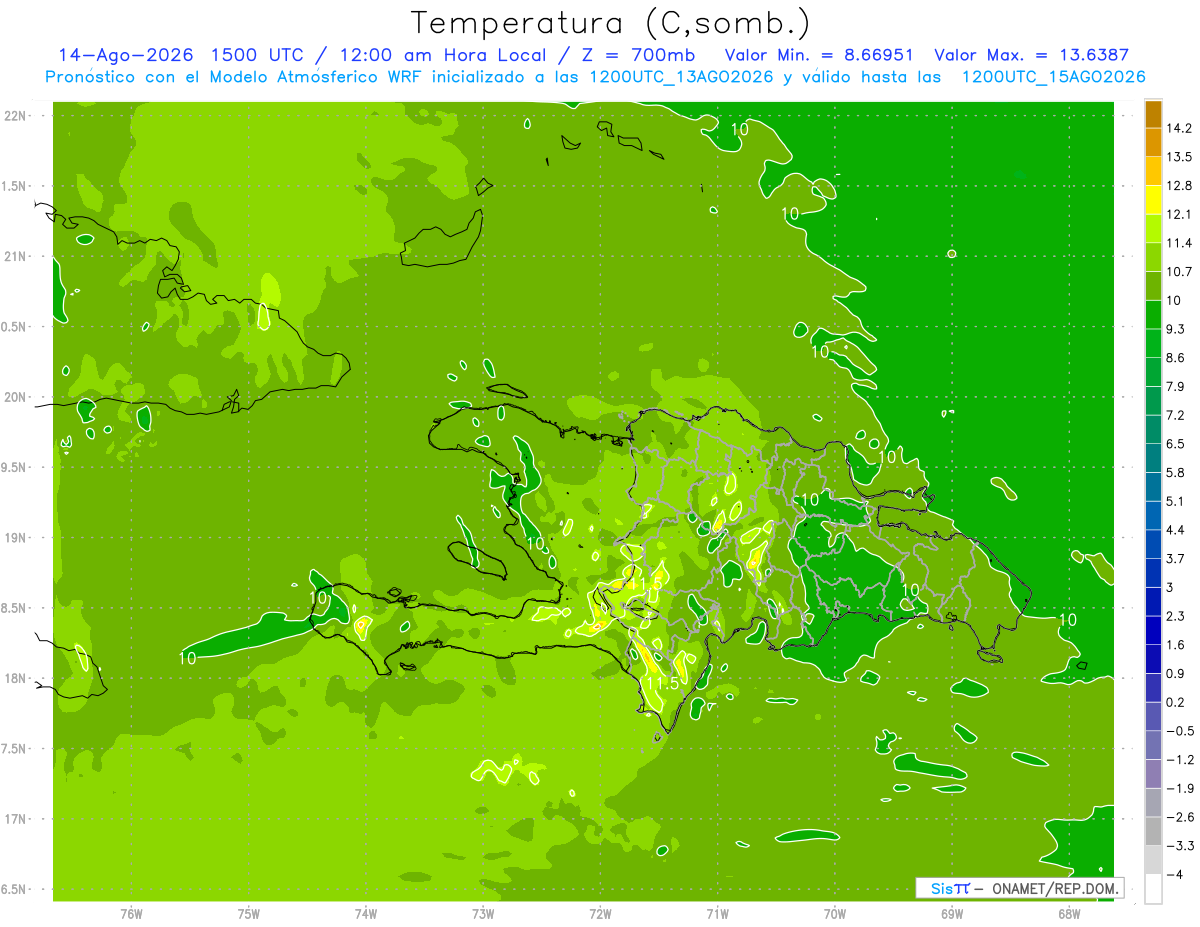The image size is (1200, 927).
Task: Click the legend value "9.3"
Action: (1175, 329)
